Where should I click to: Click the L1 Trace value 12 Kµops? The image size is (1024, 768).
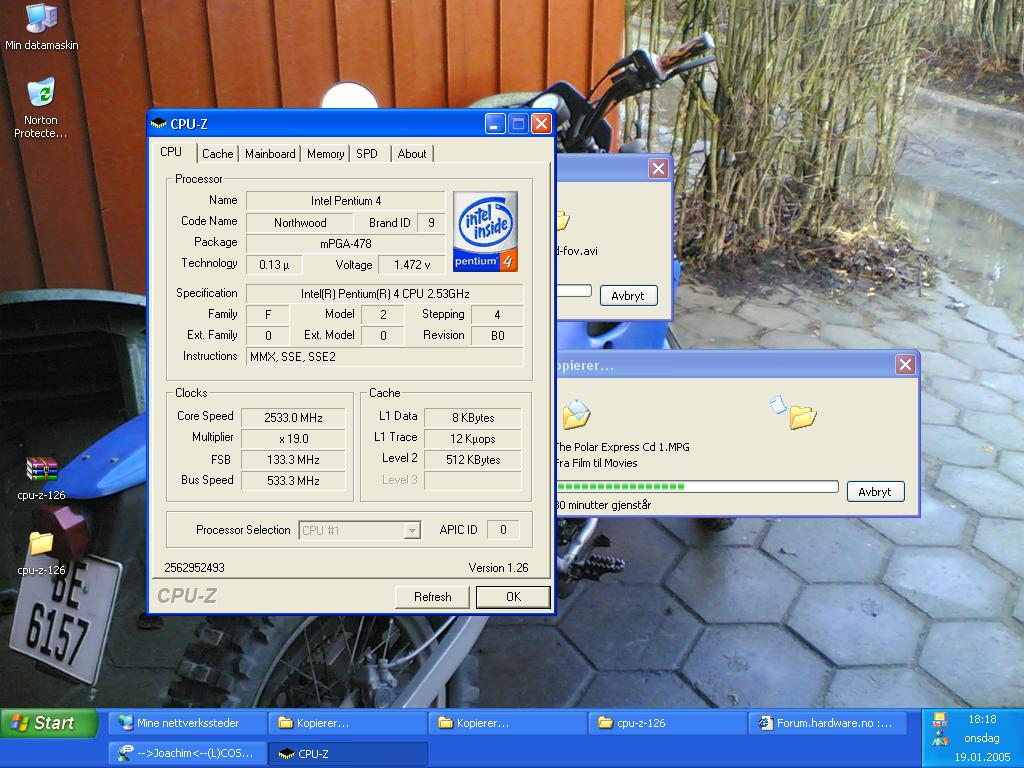click(473, 438)
